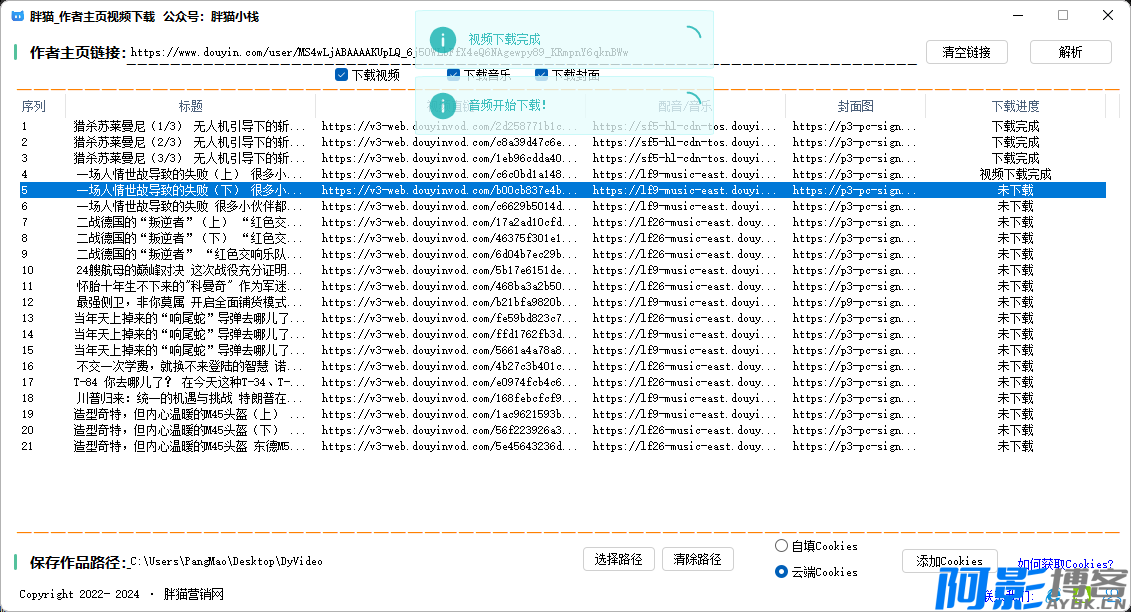Click 下载完成 status in row 1

(1016, 126)
